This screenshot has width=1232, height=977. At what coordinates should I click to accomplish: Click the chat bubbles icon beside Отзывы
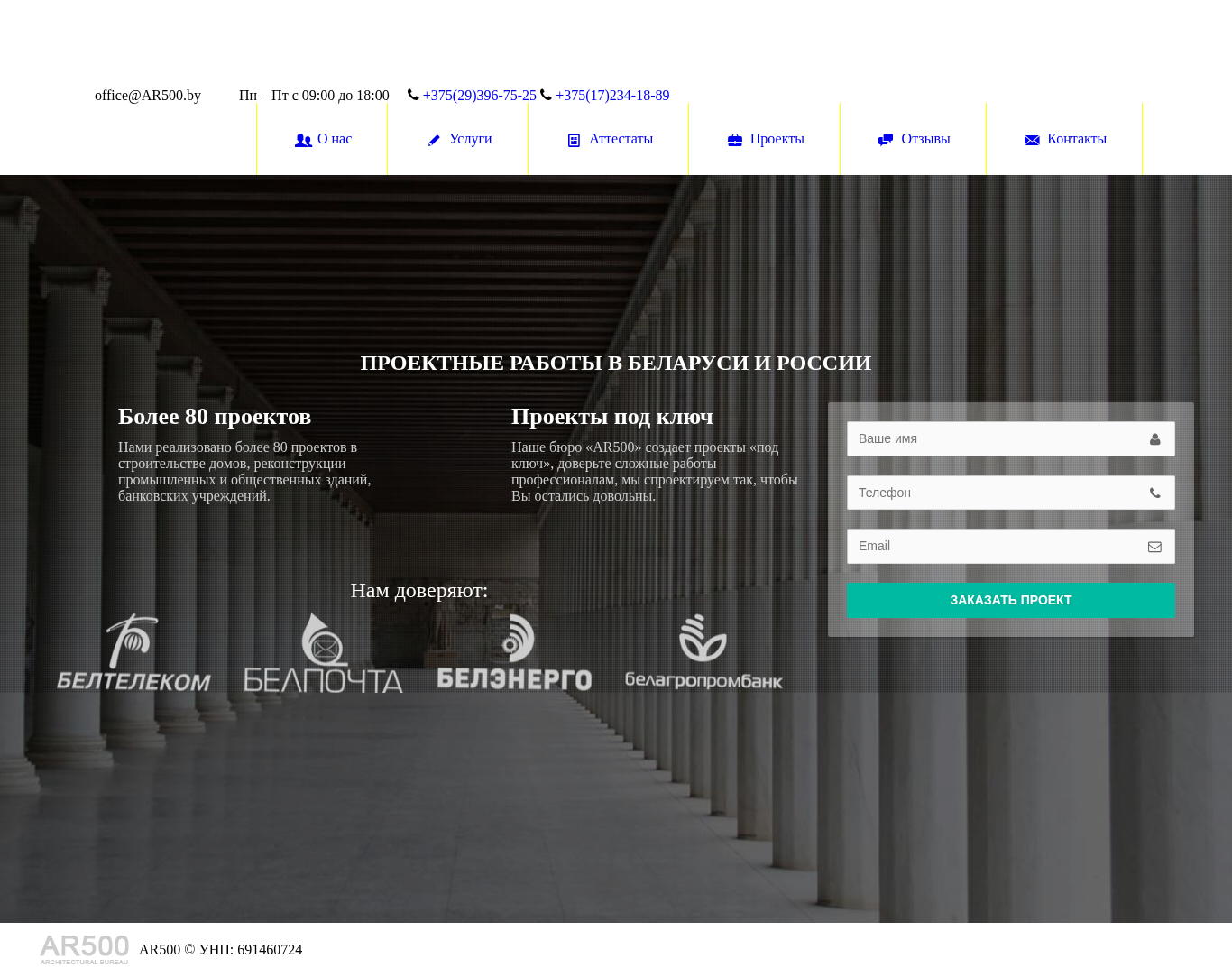point(886,139)
